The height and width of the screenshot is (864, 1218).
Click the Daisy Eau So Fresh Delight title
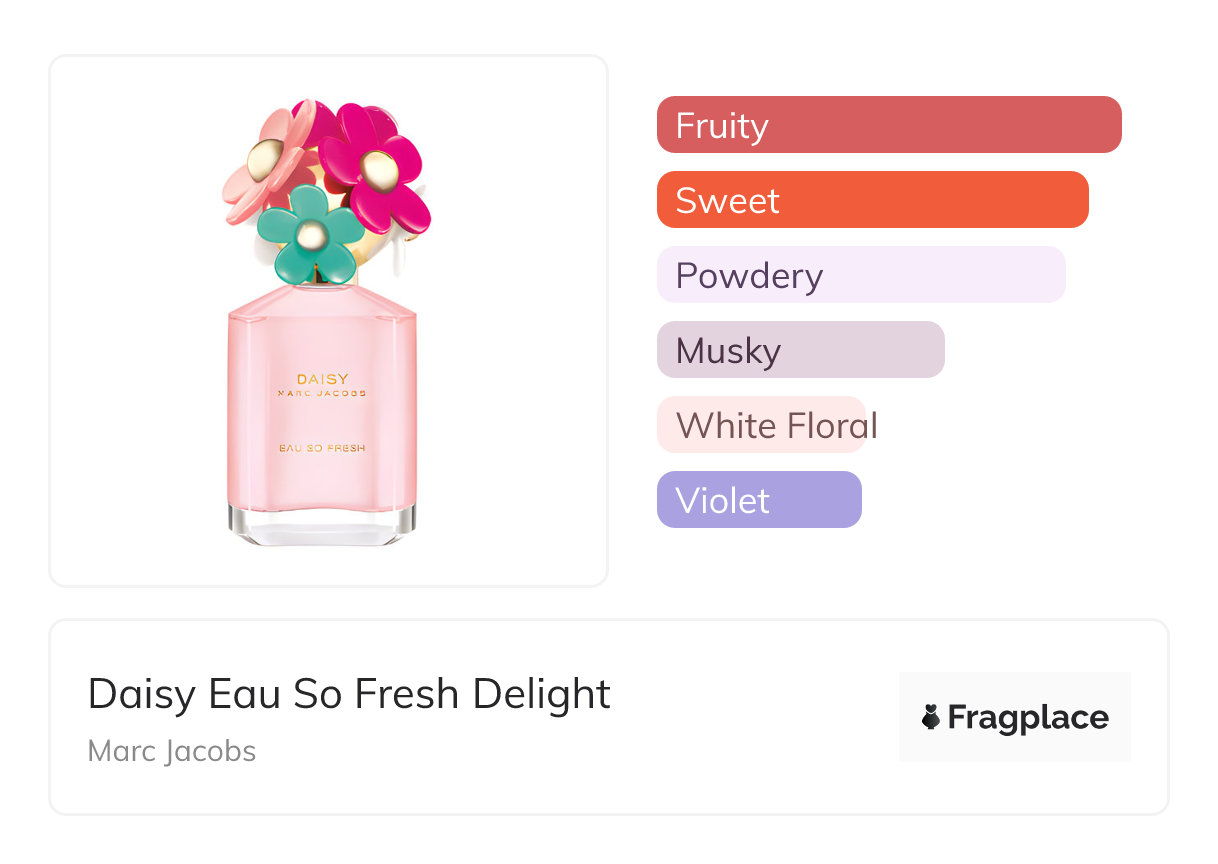[349, 694]
